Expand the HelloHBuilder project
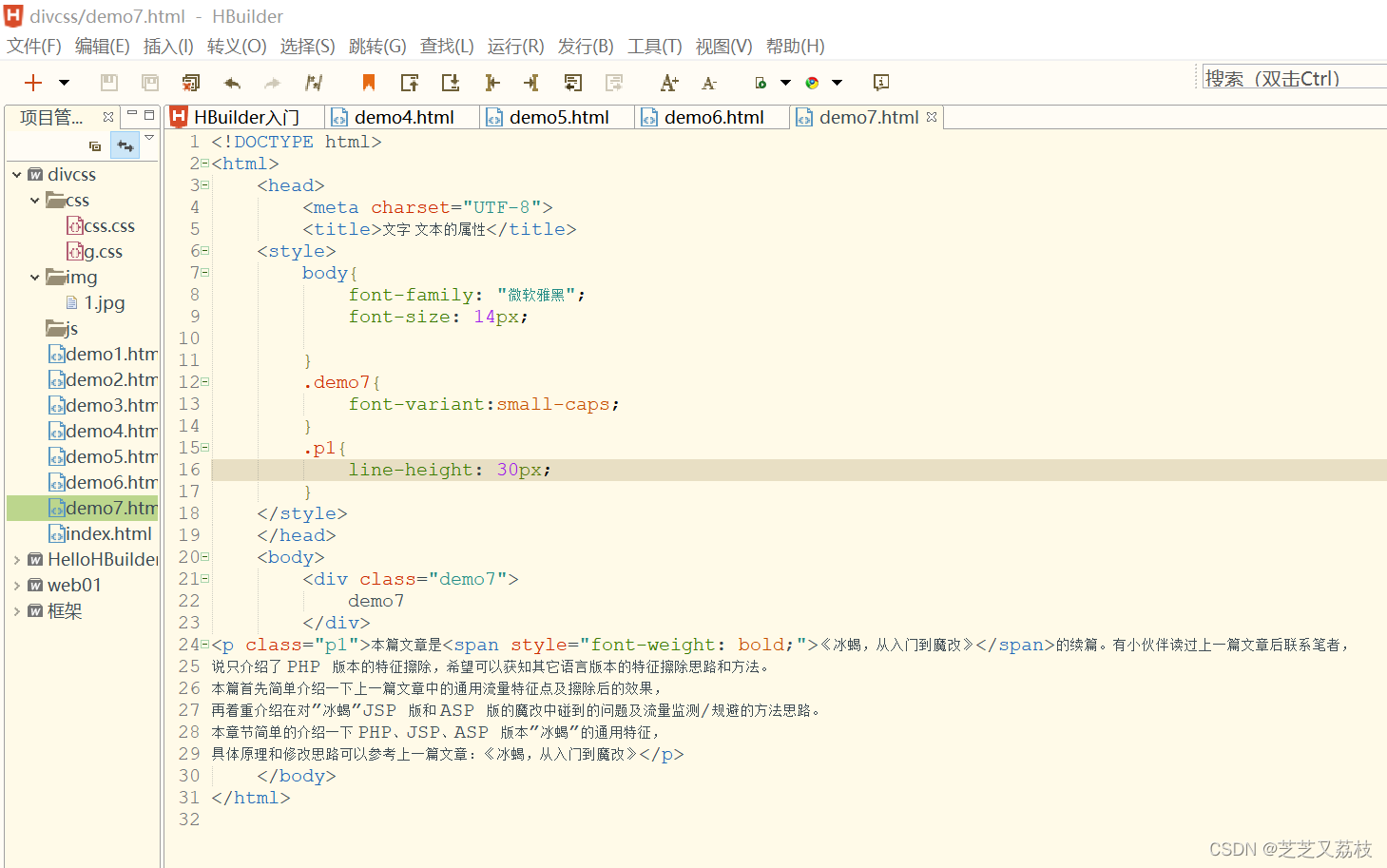This screenshot has height=868, width=1387. coord(17,560)
